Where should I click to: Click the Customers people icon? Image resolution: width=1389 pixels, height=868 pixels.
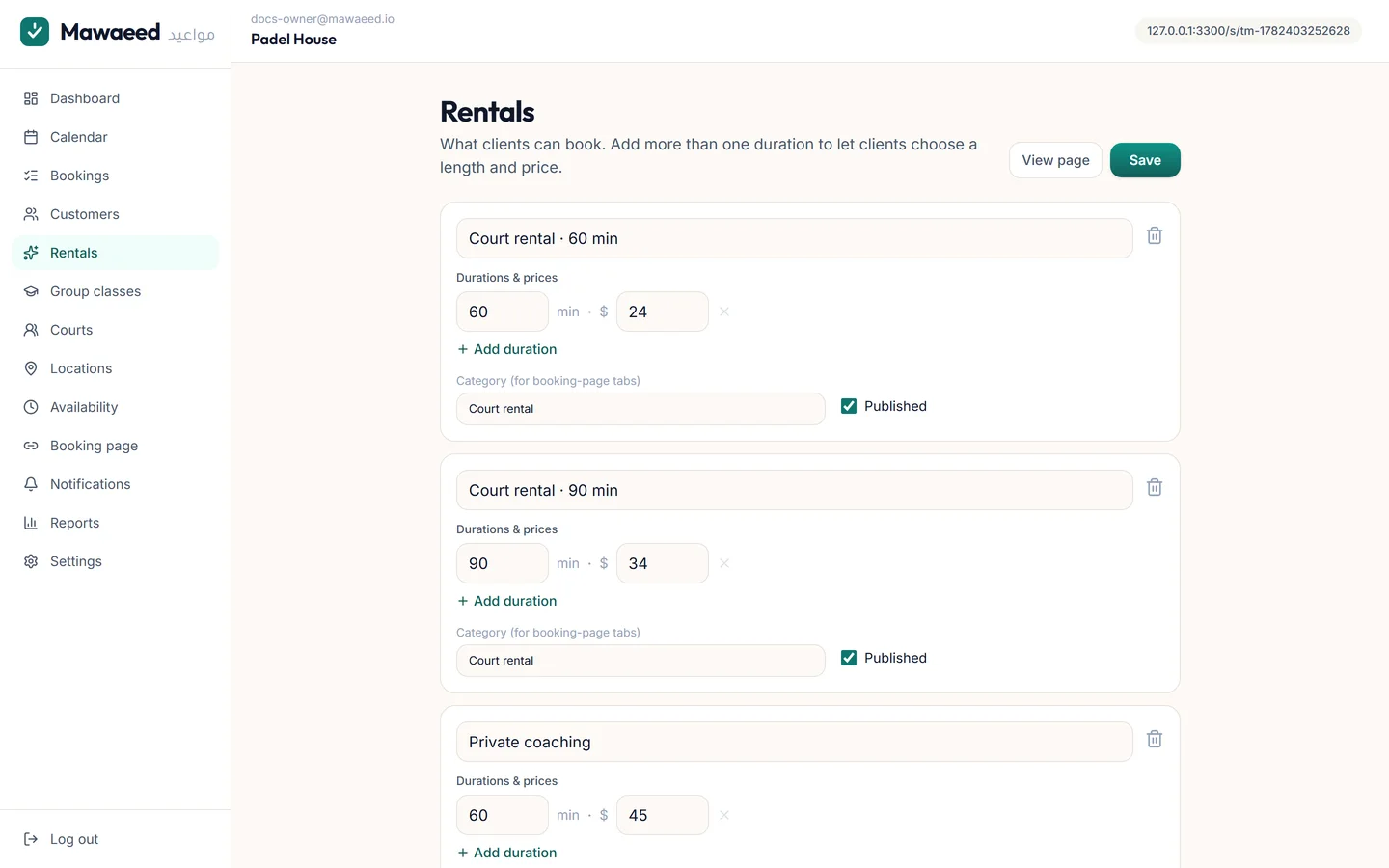(x=31, y=214)
